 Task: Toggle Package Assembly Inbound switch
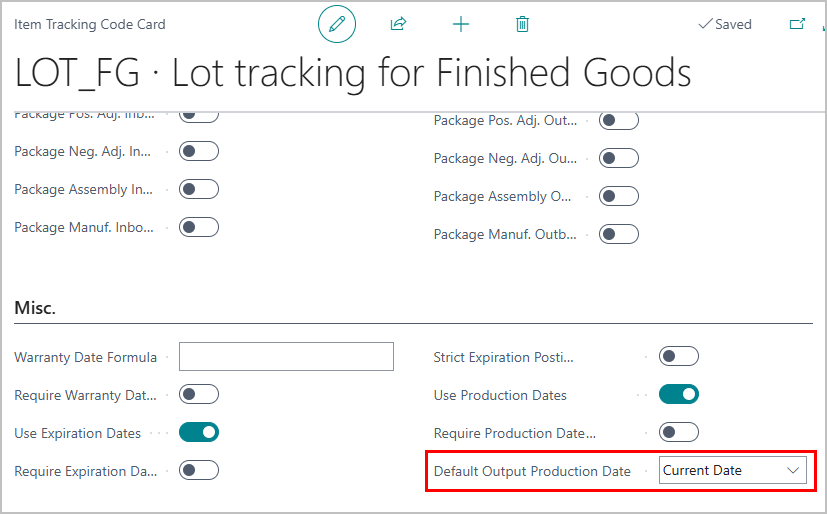199,189
